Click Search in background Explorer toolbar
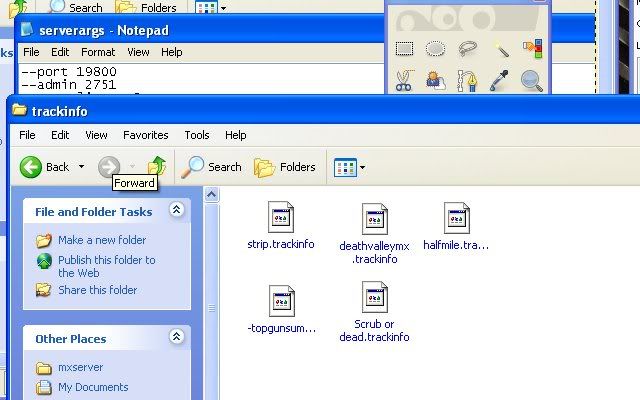The image size is (640, 400). 76,7
